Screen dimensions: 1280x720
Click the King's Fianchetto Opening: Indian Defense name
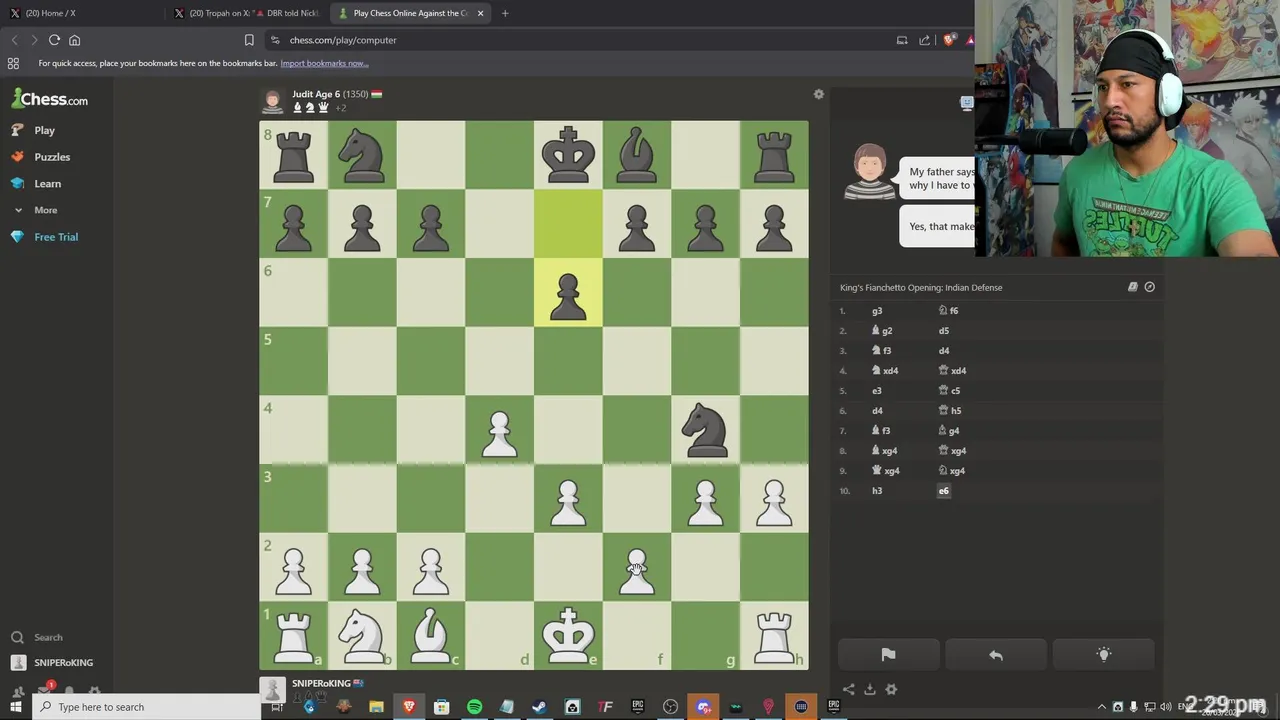921,288
